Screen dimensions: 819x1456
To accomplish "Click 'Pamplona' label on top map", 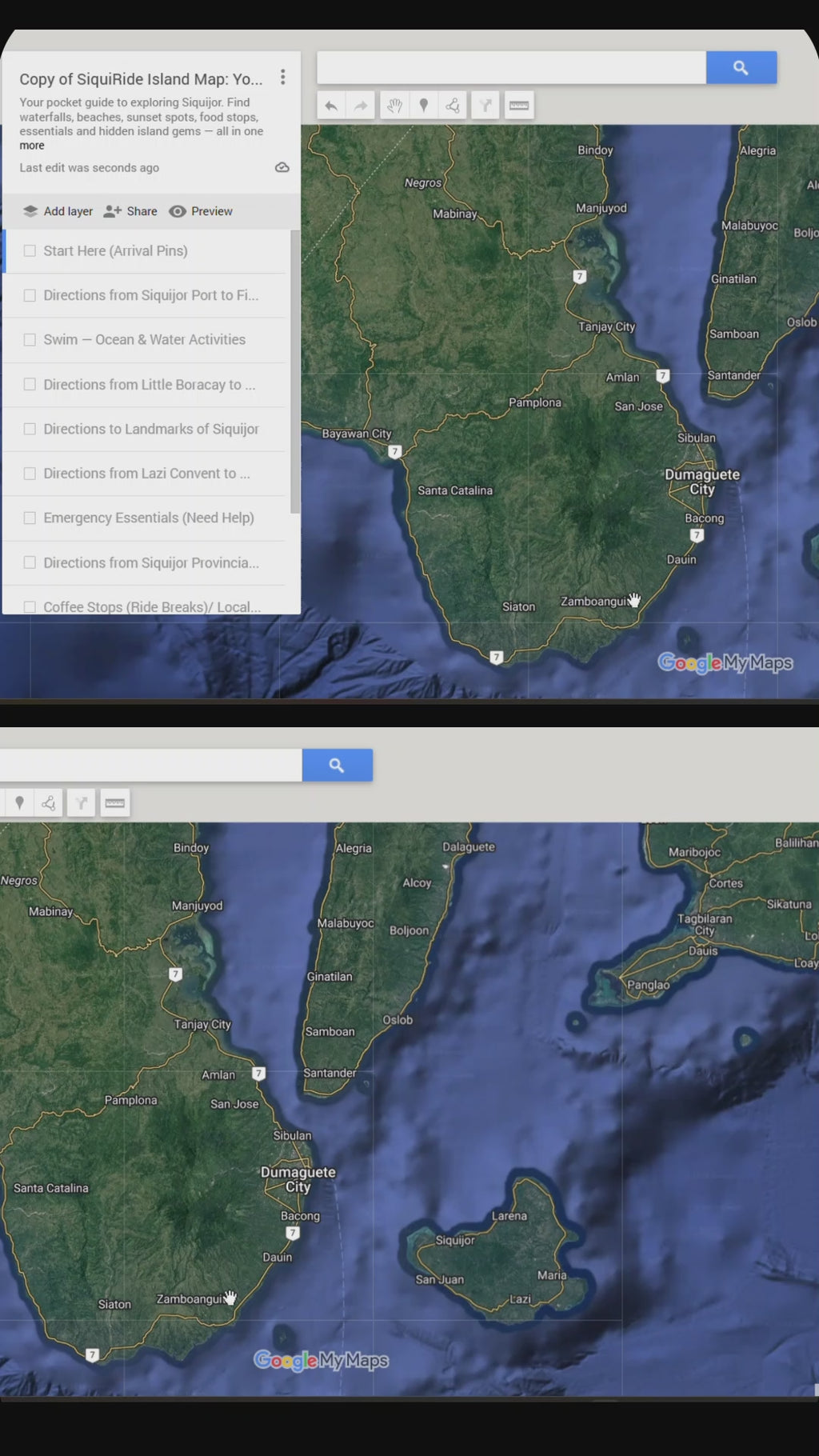I will (x=535, y=402).
